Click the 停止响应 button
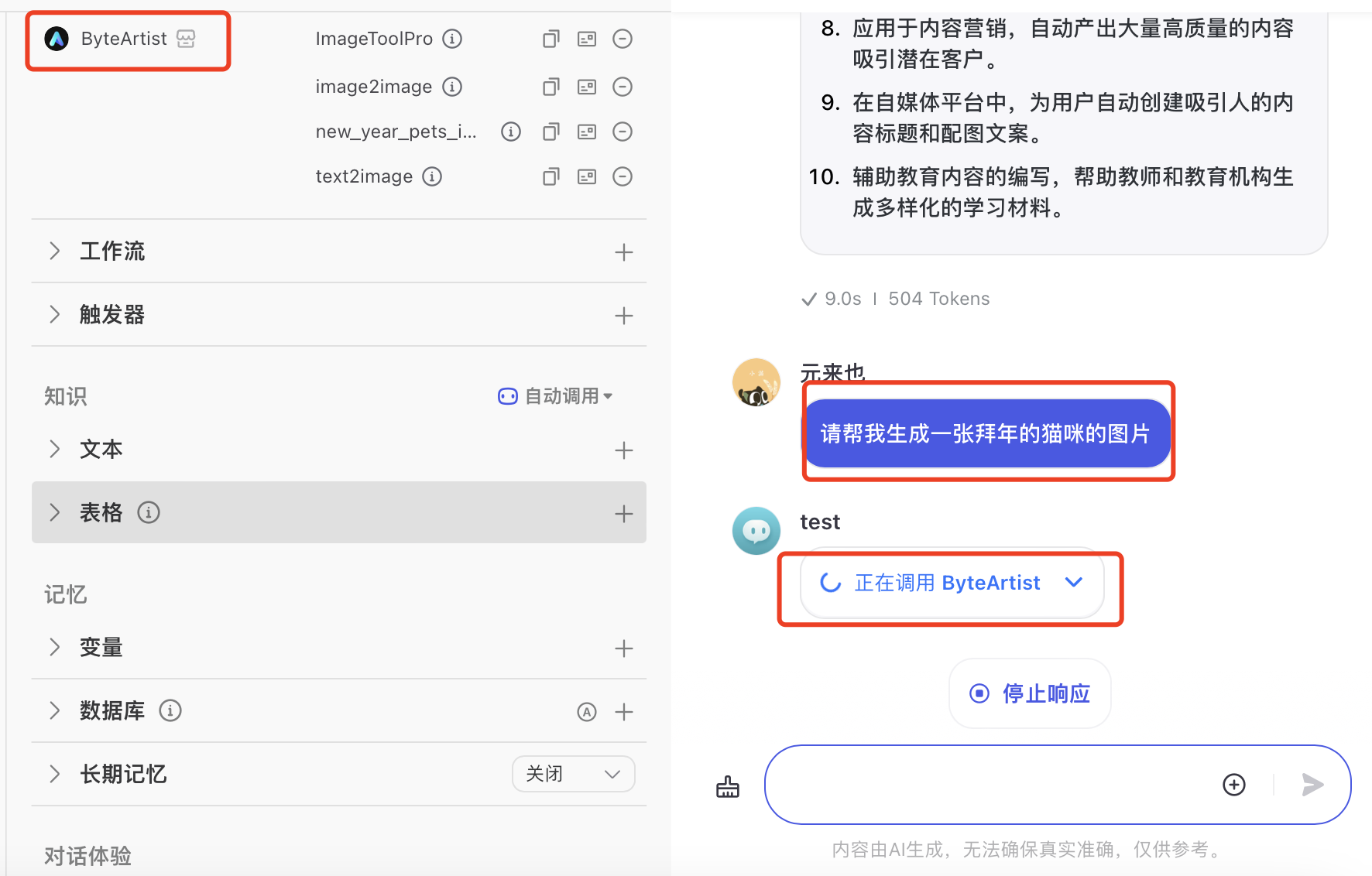The width and height of the screenshot is (1372, 876). tap(1031, 693)
